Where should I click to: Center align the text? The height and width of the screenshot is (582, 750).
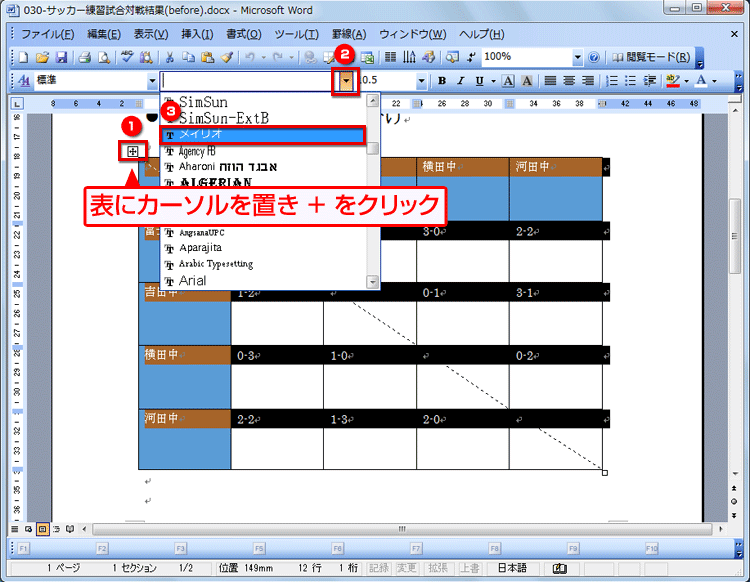pos(569,81)
